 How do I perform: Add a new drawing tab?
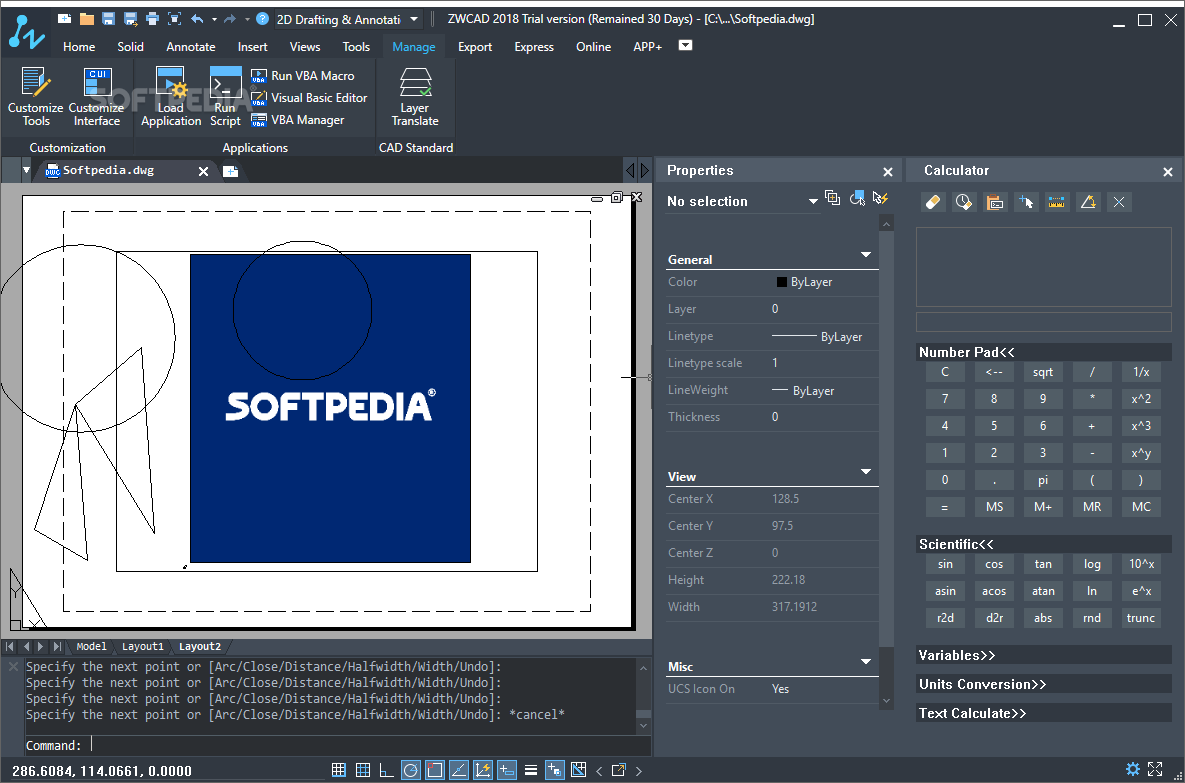231,172
